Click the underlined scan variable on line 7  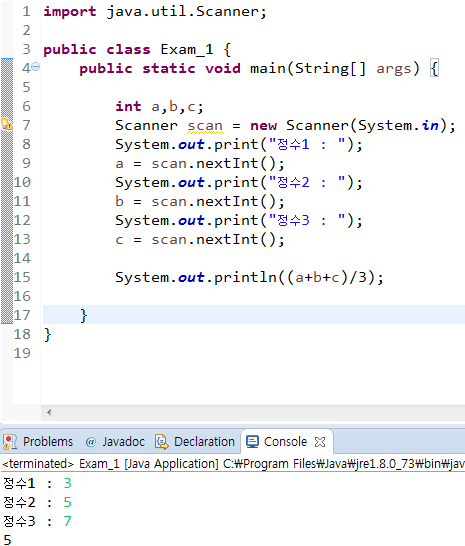pyautogui.click(x=205, y=126)
